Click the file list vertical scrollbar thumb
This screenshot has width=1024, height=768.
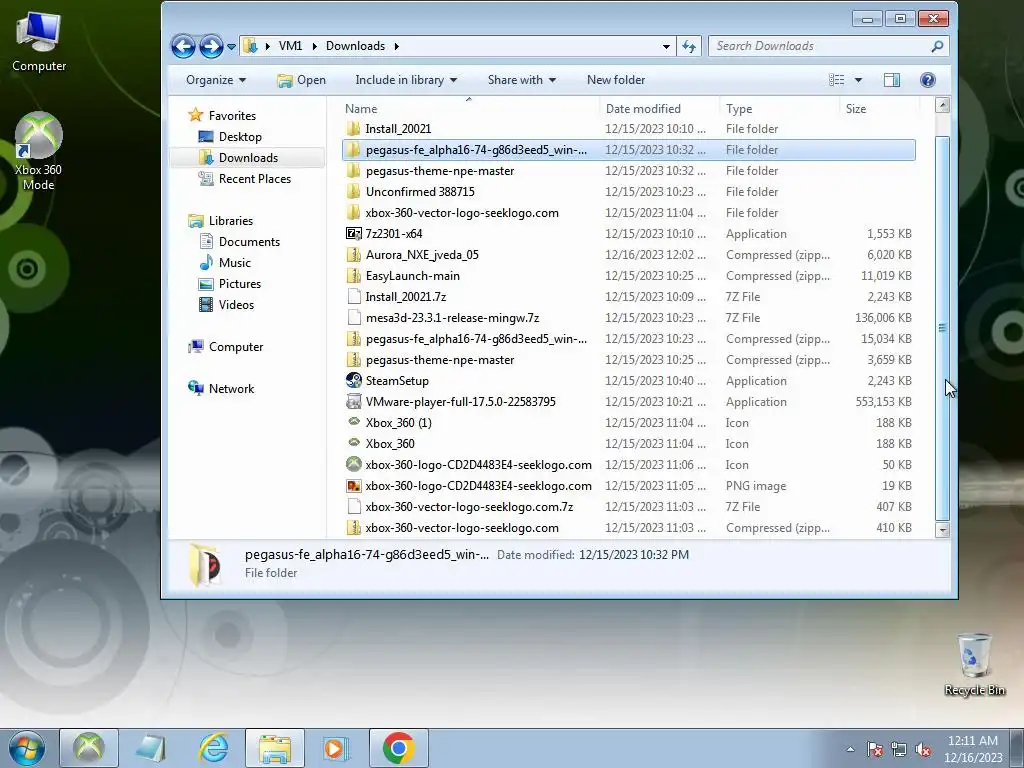(x=942, y=328)
